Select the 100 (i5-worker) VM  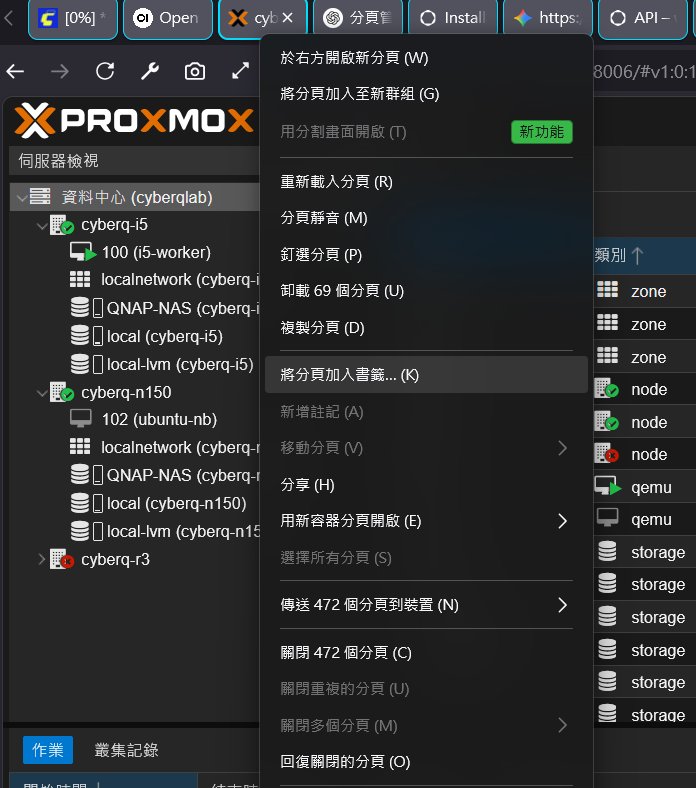click(155, 252)
